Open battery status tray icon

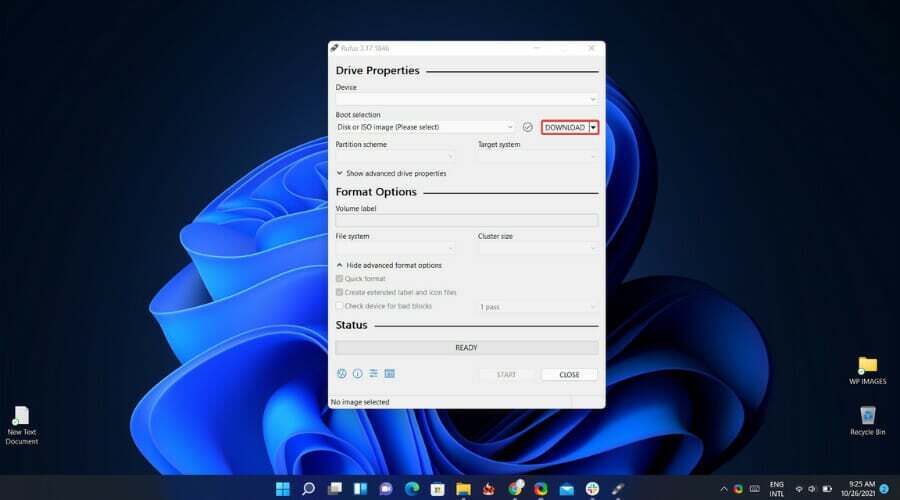(x=827, y=489)
